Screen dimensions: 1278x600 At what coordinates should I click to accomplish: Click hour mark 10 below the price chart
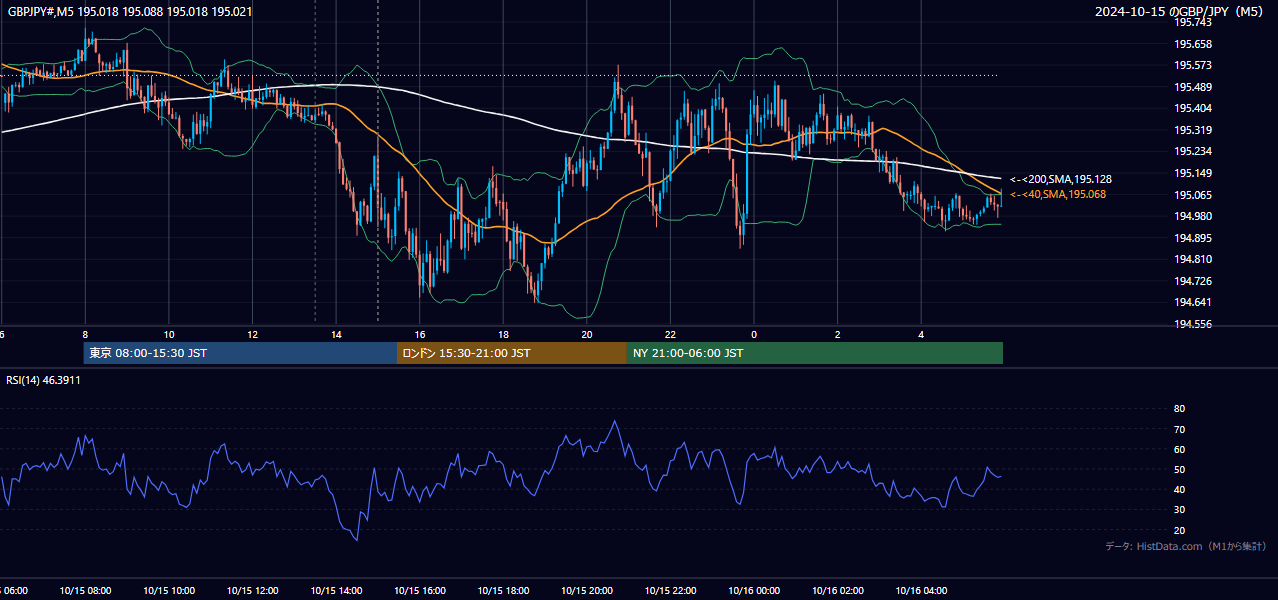(x=169, y=335)
